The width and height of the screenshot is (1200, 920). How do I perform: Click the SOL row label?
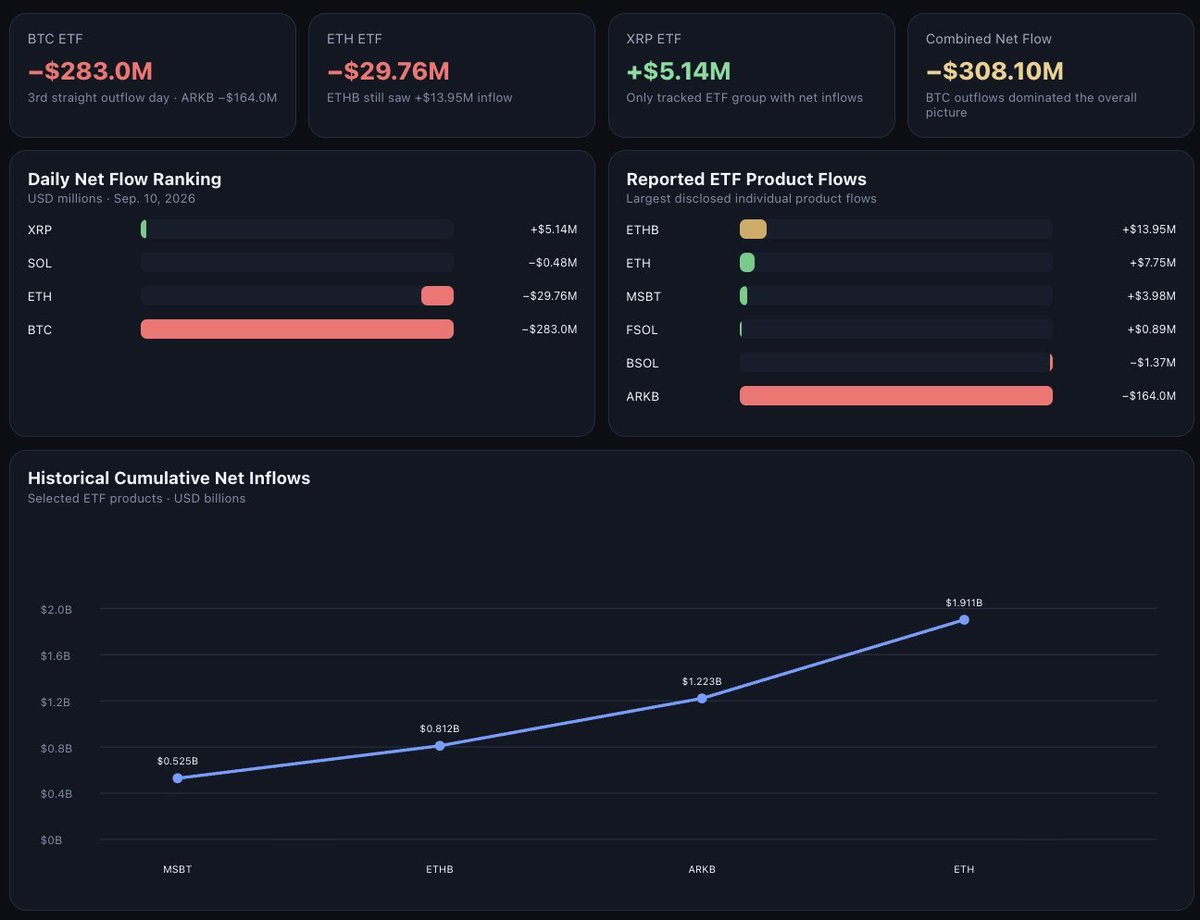pos(40,263)
